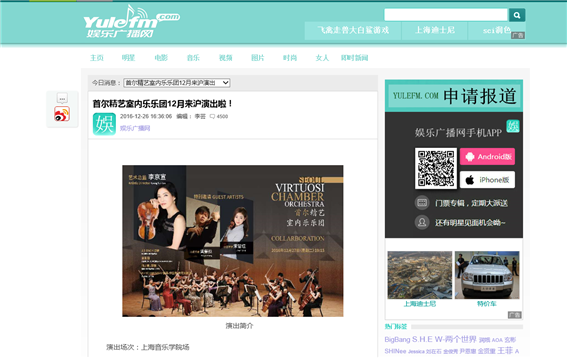Screen dimensions: 567x362
Task: Open the 特价车 SUV thumbnail
Action: pos(487,275)
